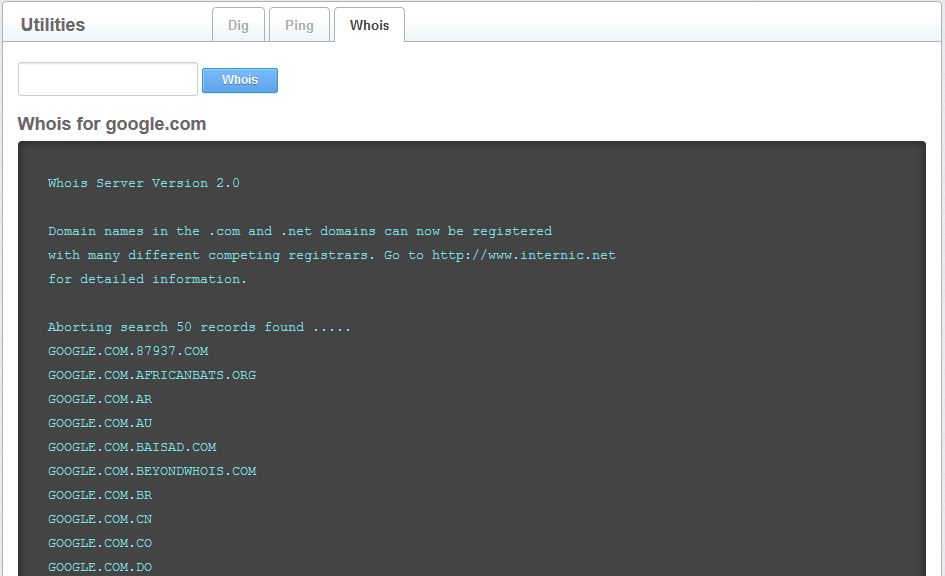Click the GOOGLE.COM.BR result

coord(100,495)
